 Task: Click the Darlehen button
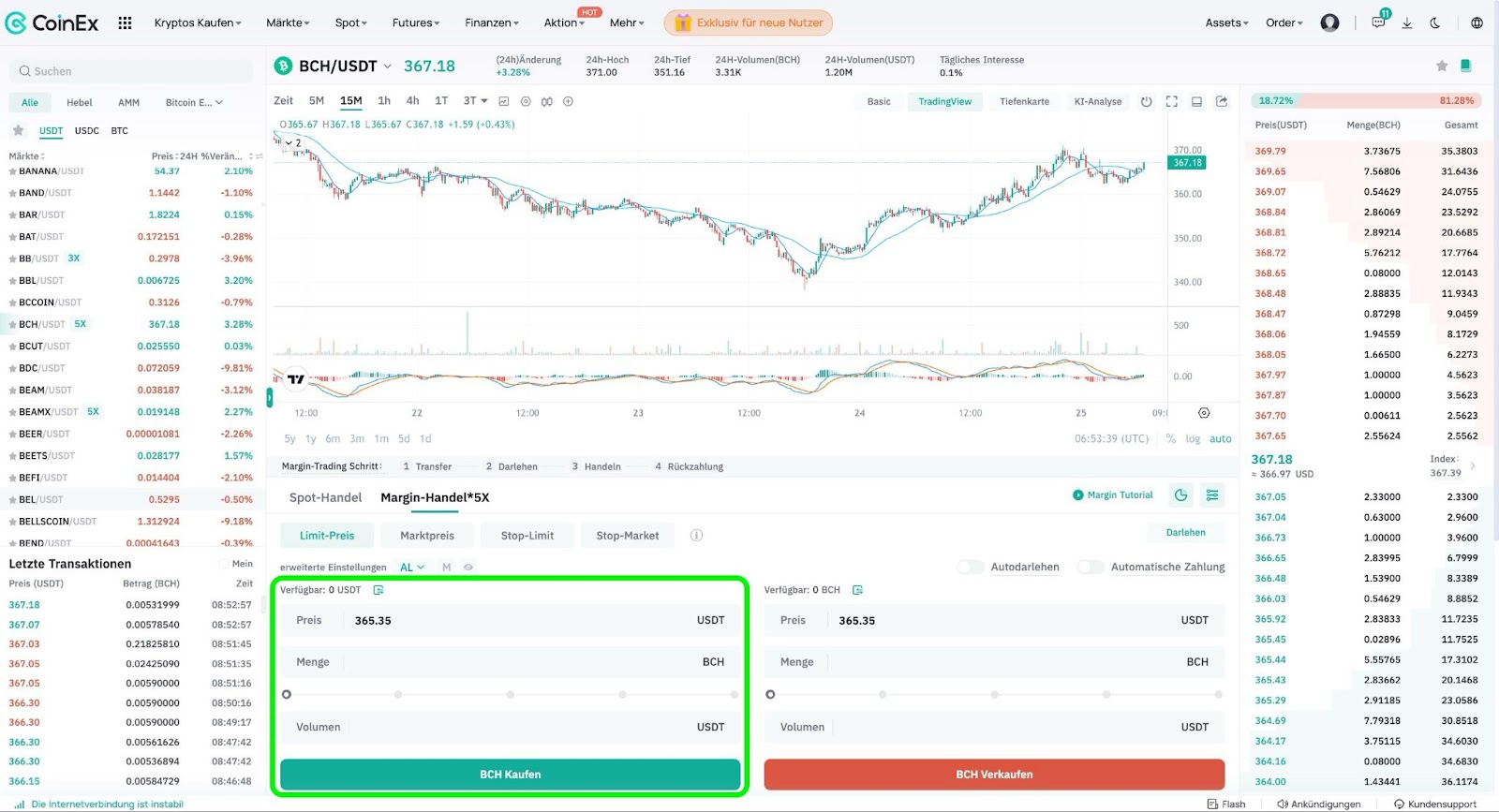[x=1185, y=532]
